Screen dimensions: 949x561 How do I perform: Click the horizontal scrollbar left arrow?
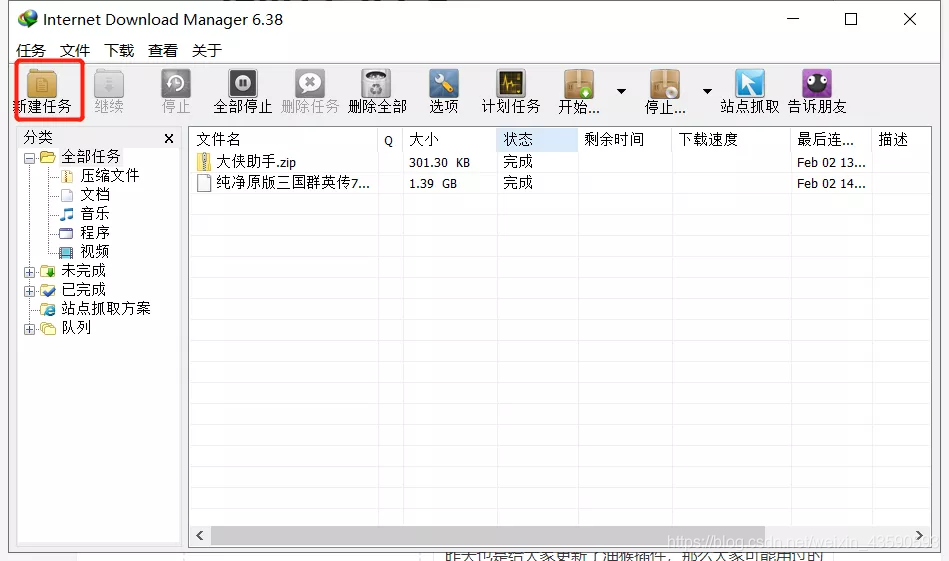[x=200, y=536]
